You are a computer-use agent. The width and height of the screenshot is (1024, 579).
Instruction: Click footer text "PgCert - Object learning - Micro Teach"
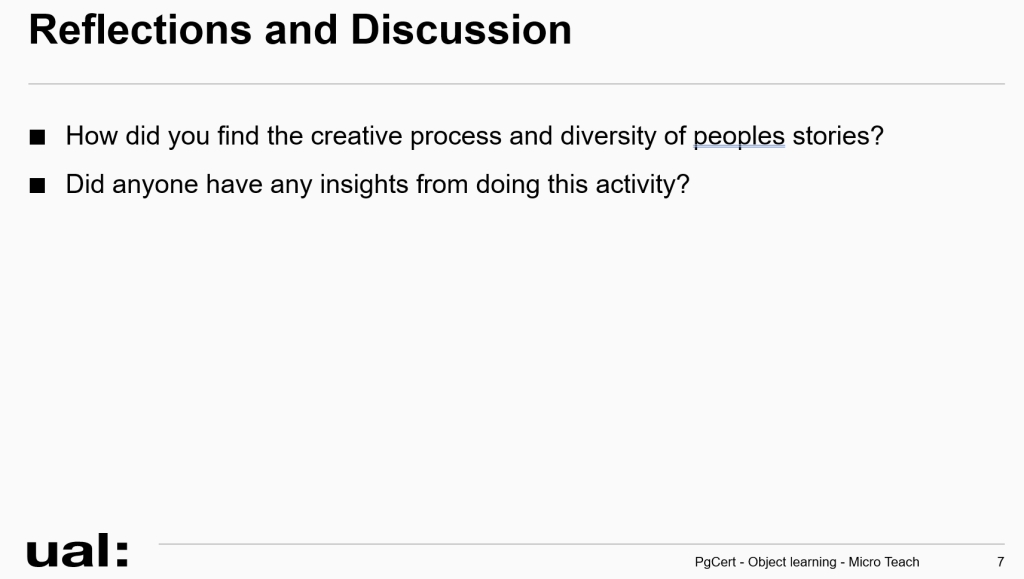point(807,562)
